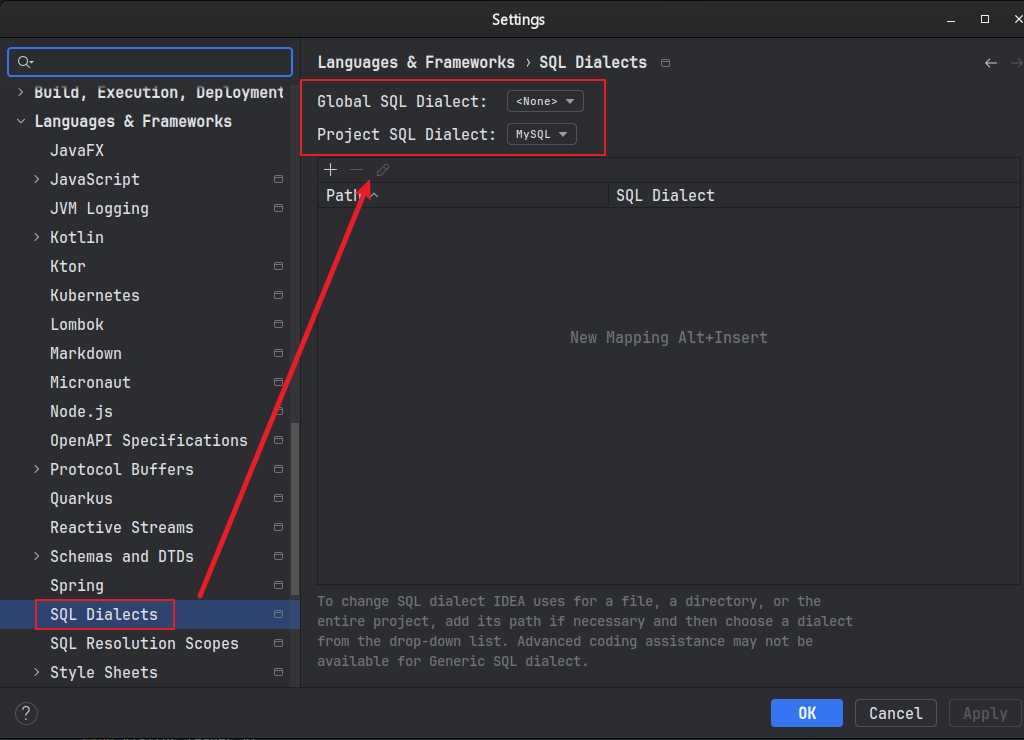Expand the Protocol Buffers node
This screenshot has height=740, width=1024.
coord(37,469)
